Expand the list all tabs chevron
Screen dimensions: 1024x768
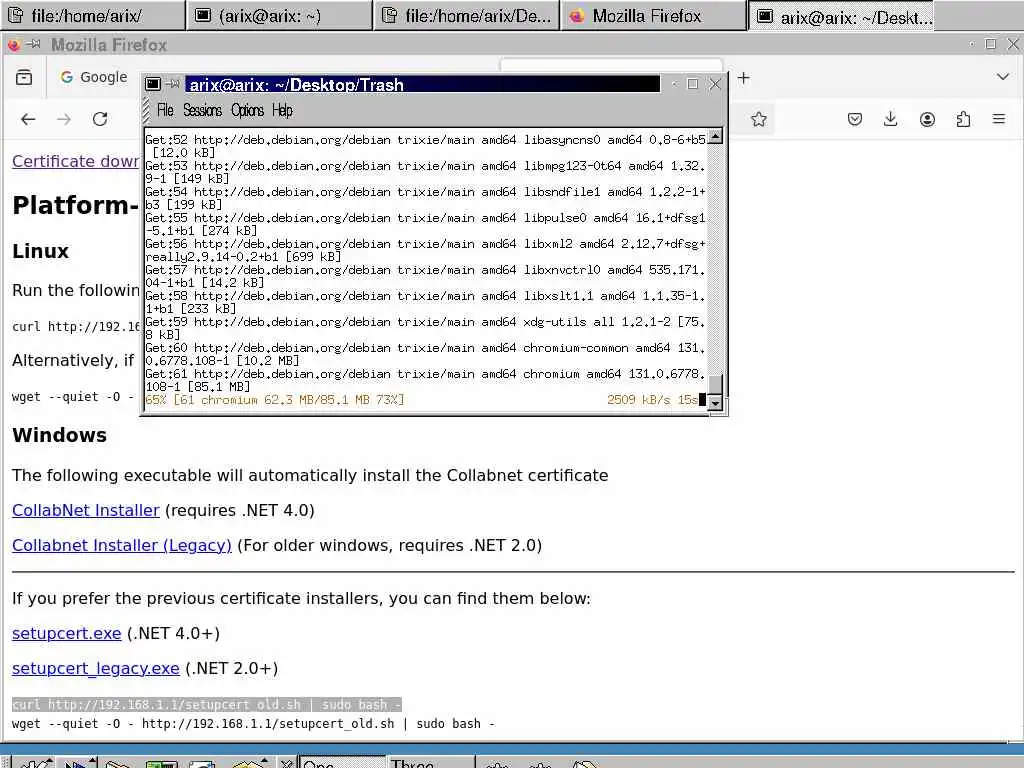tap(1003, 77)
